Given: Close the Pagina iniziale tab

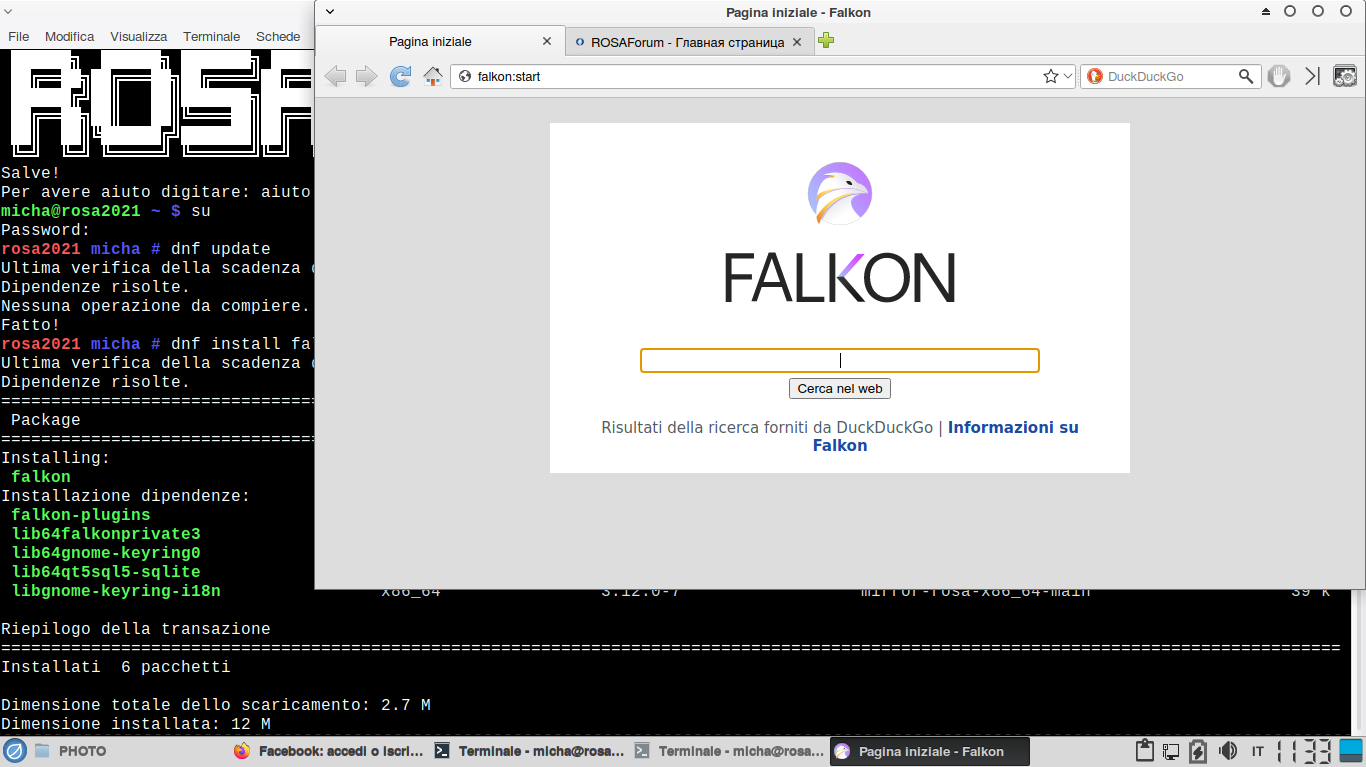Looking at the screenshot, I should point(547,42).
